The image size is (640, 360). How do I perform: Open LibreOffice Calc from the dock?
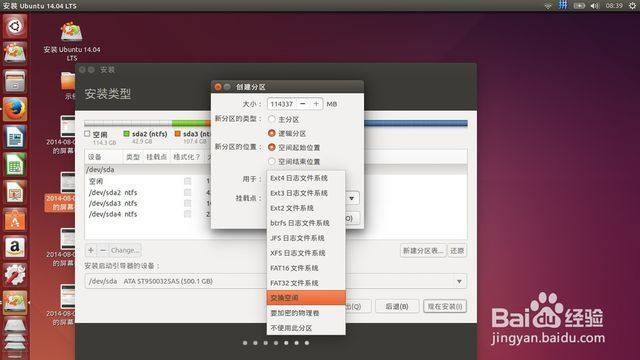15,165
